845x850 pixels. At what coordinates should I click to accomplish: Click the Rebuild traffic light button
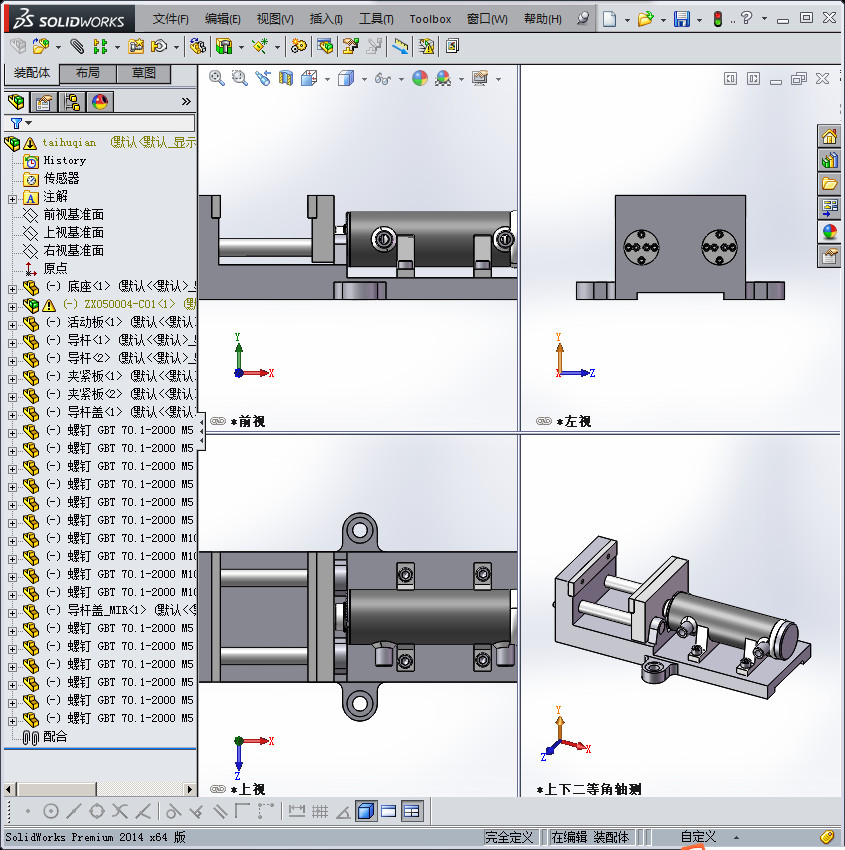(x=718, y=19)
